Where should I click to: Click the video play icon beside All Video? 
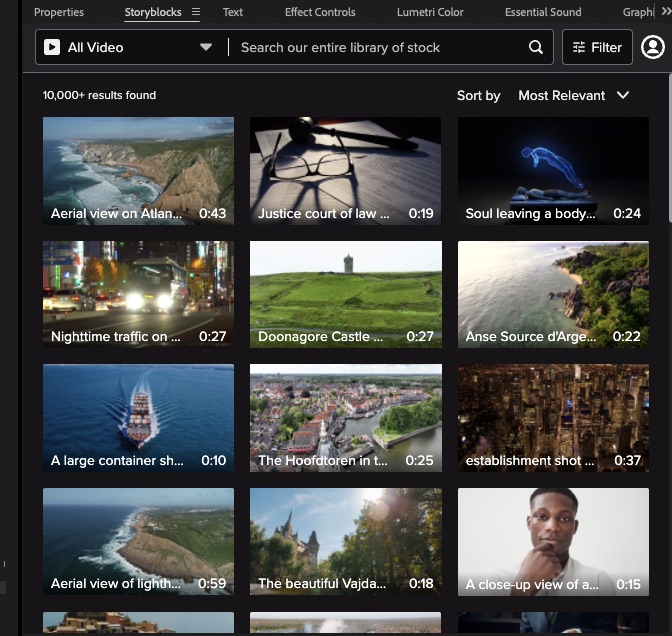(x=52, y=47)
